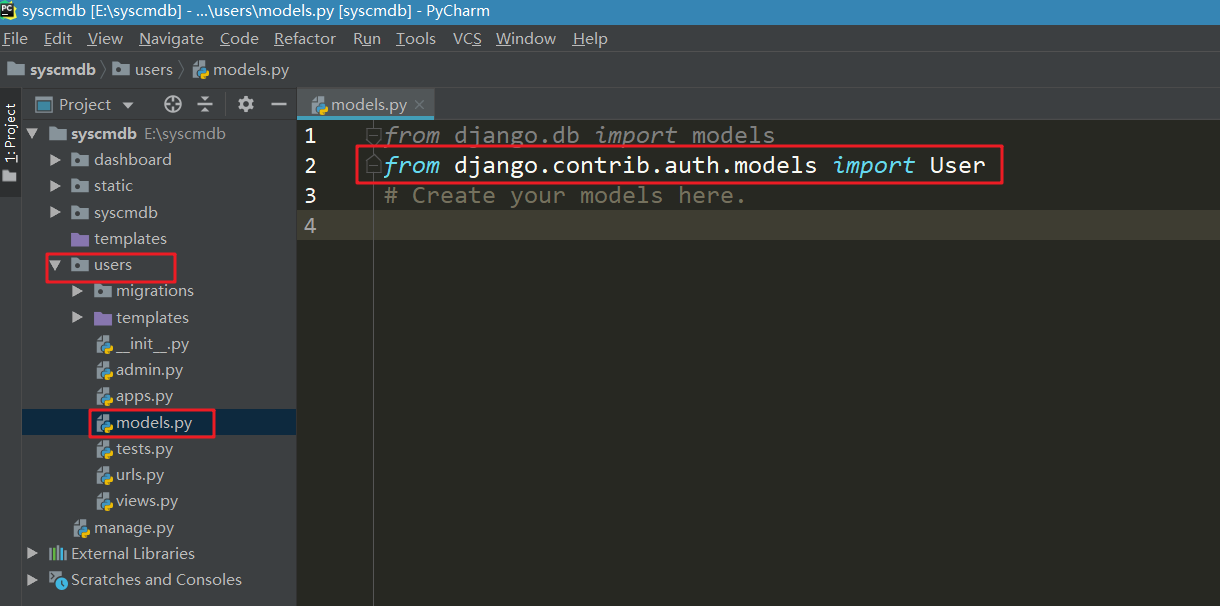
Task: Open the Window menu
Action: [x=526, y=39]
